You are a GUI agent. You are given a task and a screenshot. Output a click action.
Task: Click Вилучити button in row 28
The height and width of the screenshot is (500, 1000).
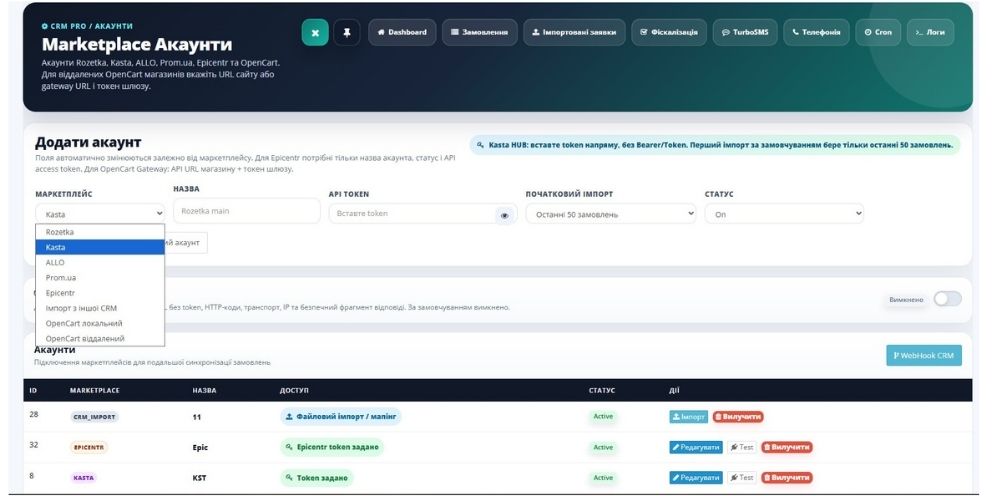coord(739,416)
